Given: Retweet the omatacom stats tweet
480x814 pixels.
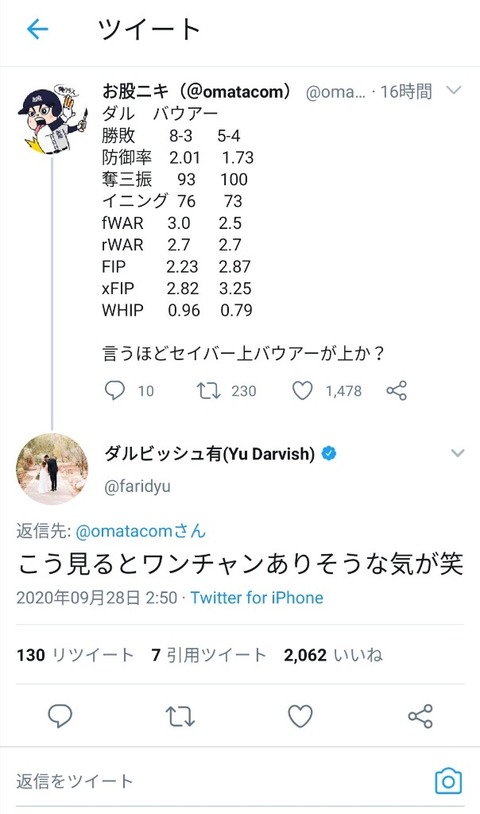Looking at the screenshot, I should click(209, 390).
